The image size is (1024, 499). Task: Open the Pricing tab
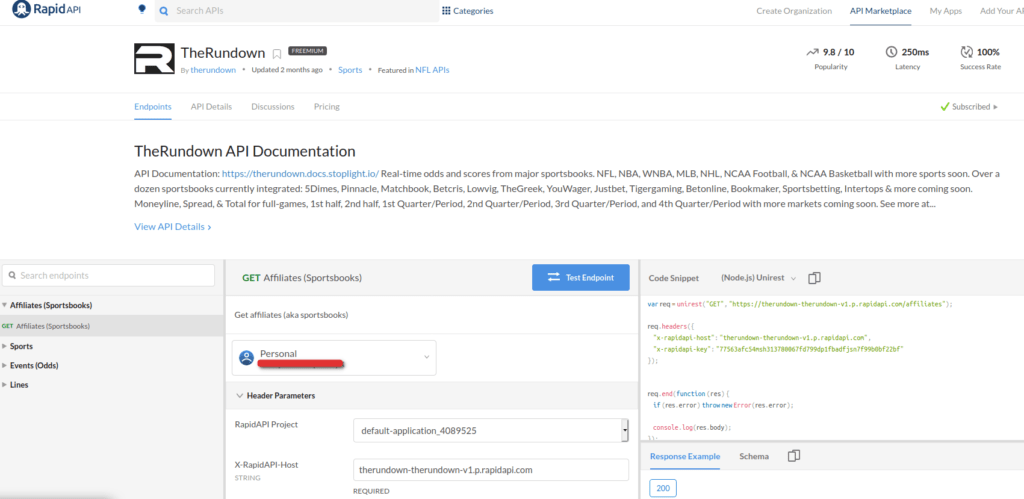[327, 106]
